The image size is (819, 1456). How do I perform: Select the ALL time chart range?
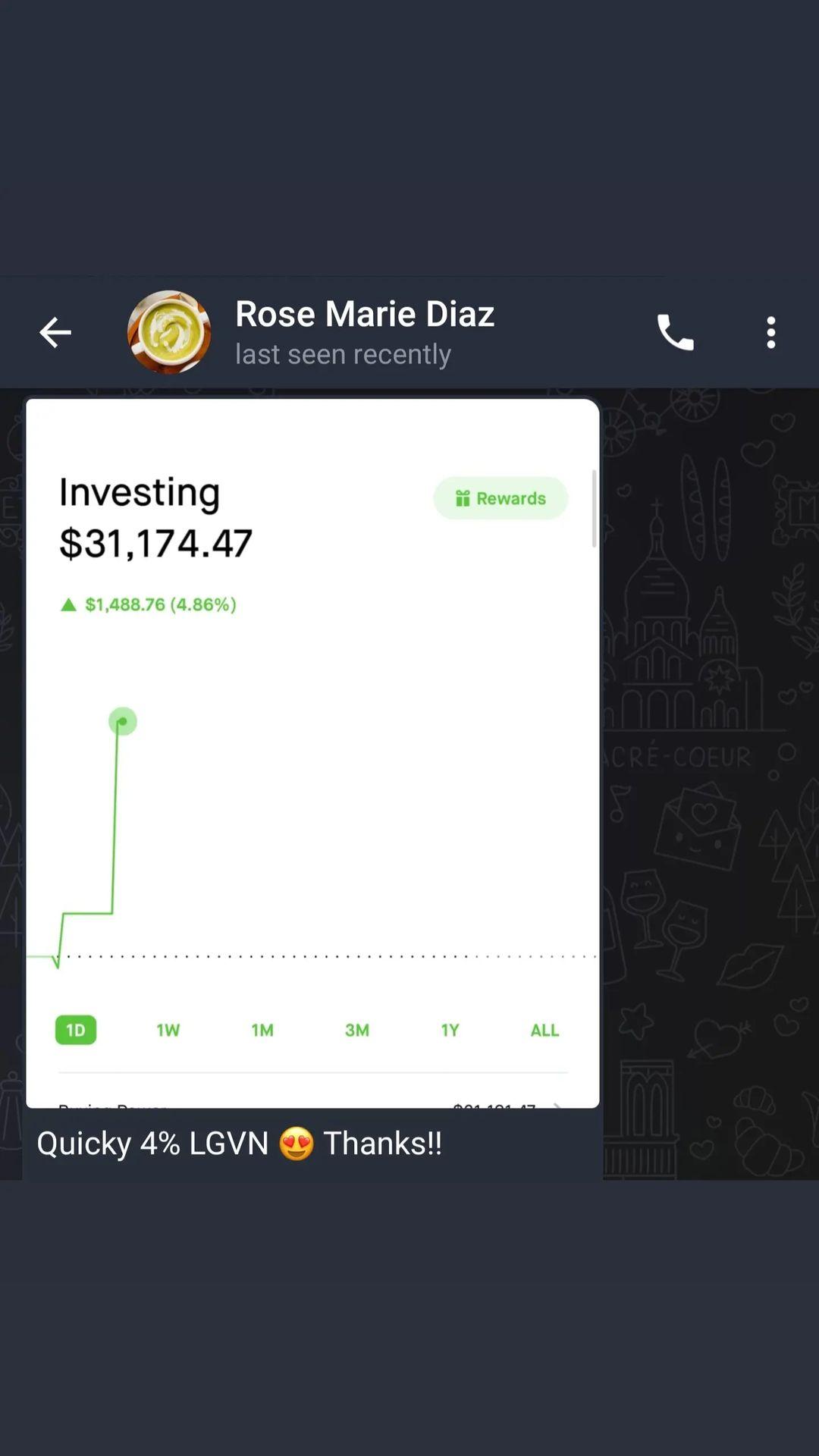point(544,1030)
